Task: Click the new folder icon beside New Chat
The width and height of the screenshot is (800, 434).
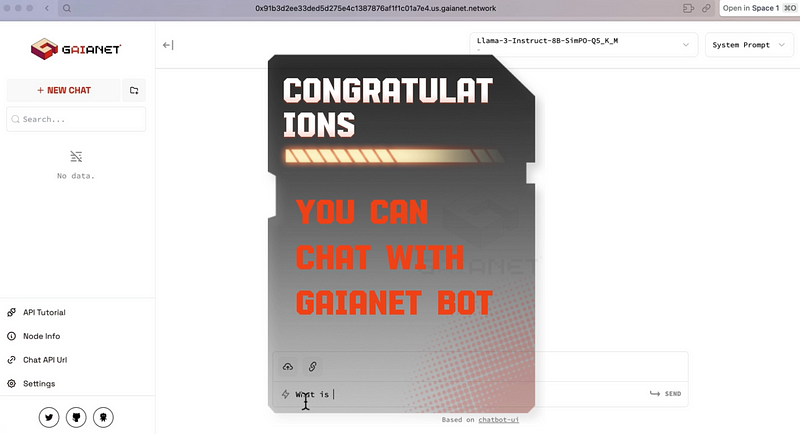Action: [x=134, y=90]
